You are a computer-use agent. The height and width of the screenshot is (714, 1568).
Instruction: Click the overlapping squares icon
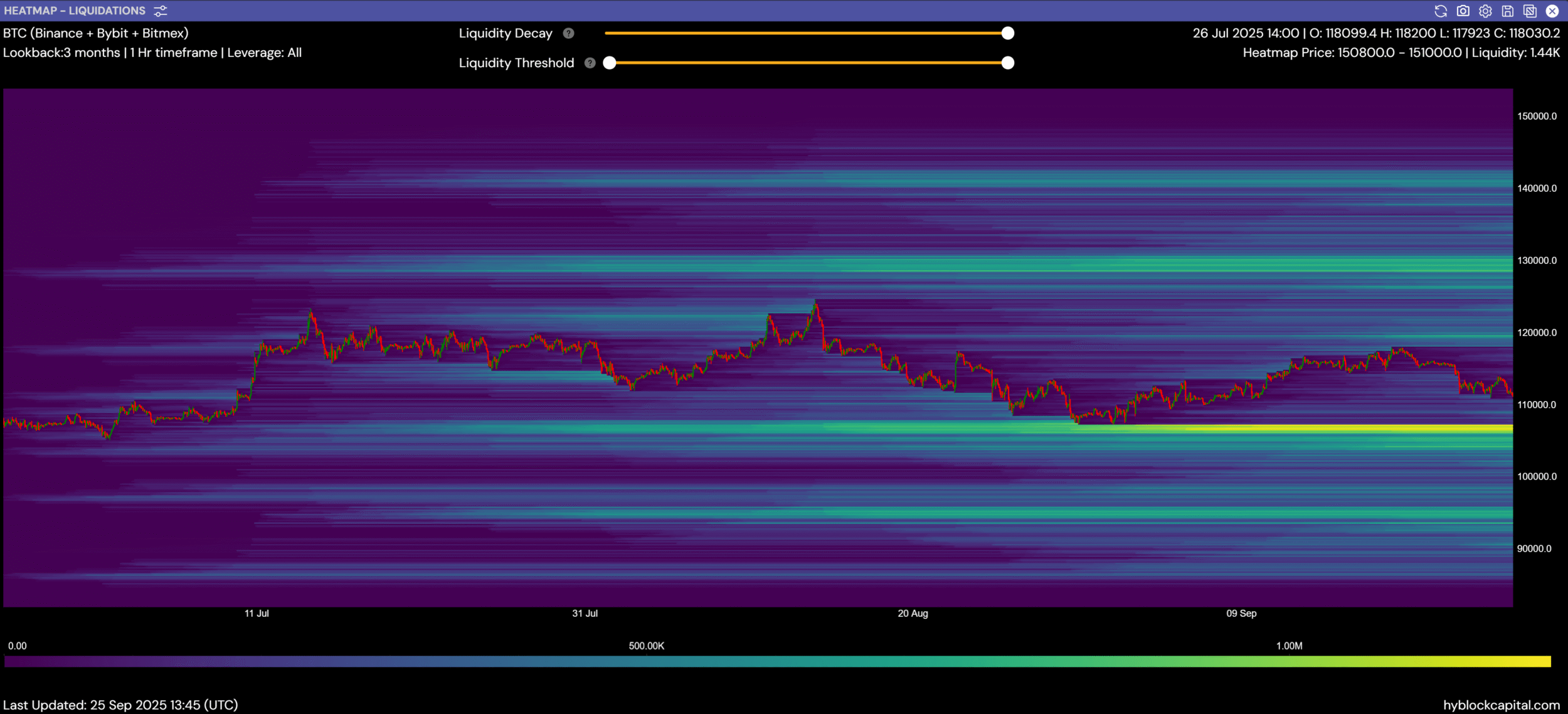[1530, 11]
